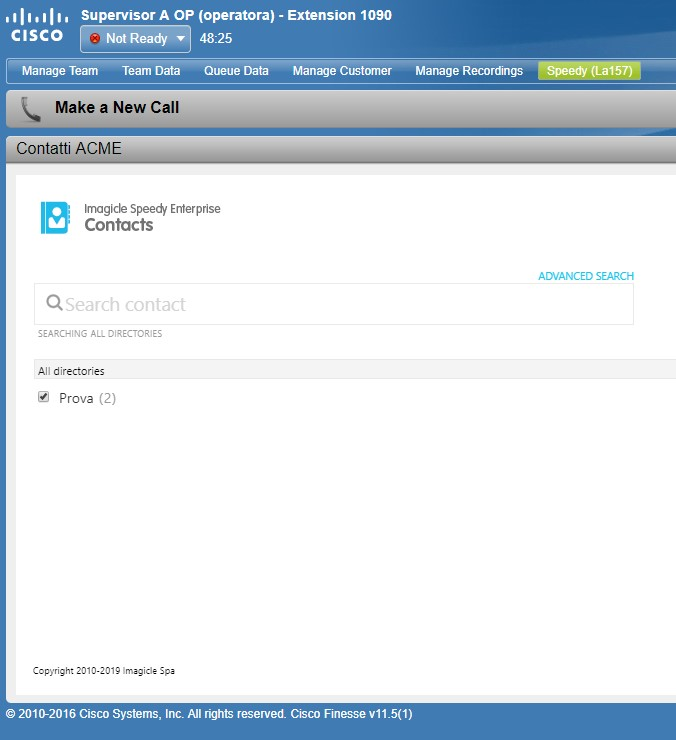676x740 pixels.
Task: Open the Manage Recordings tab
Action: click(x=469, y=71)
